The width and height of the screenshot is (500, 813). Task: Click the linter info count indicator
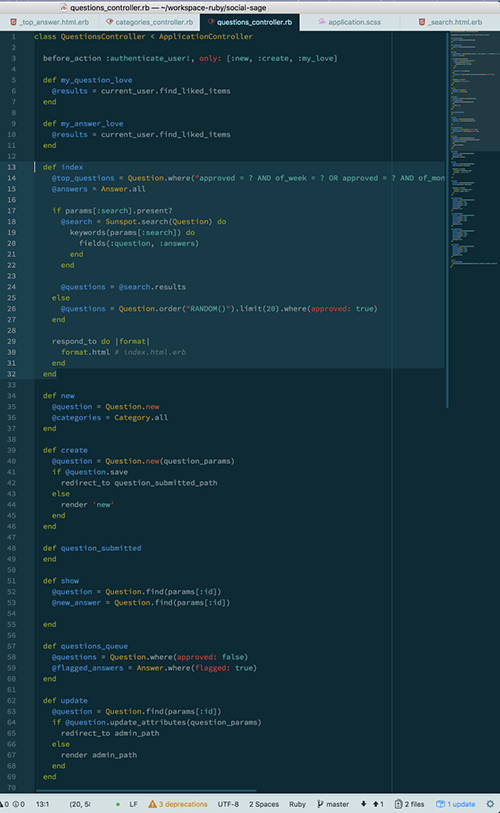point(19,804)
